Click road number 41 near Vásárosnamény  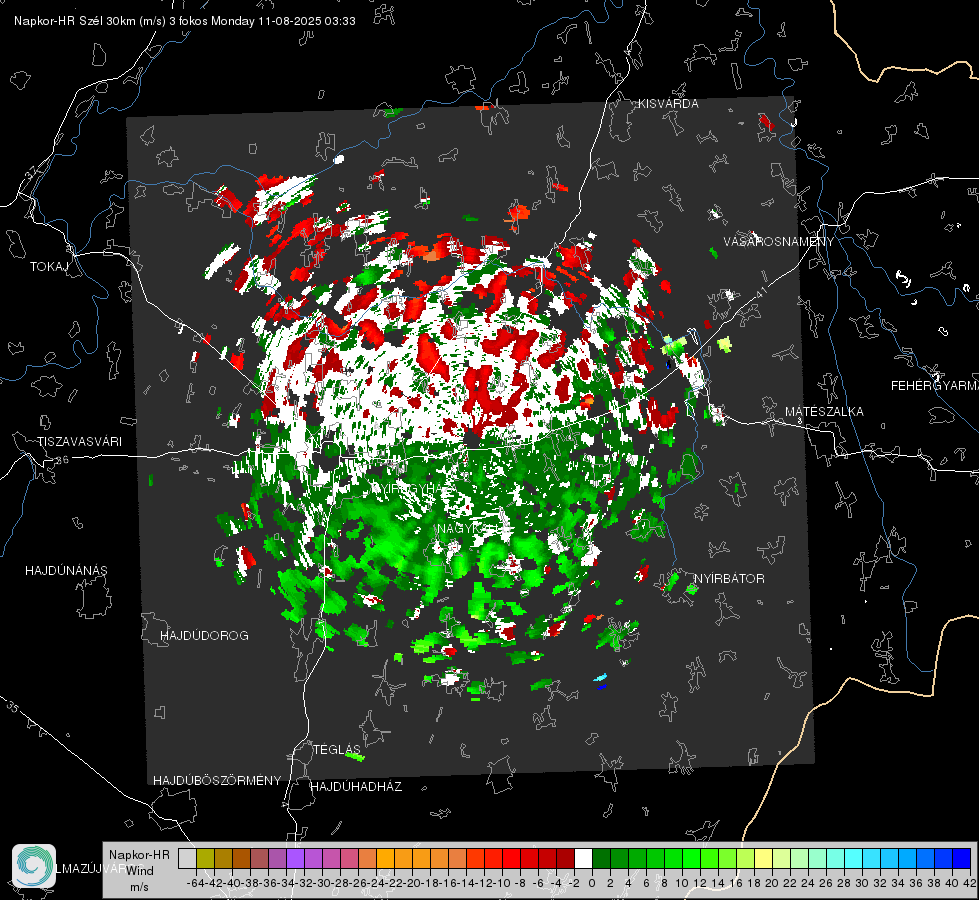coord(761,292)
